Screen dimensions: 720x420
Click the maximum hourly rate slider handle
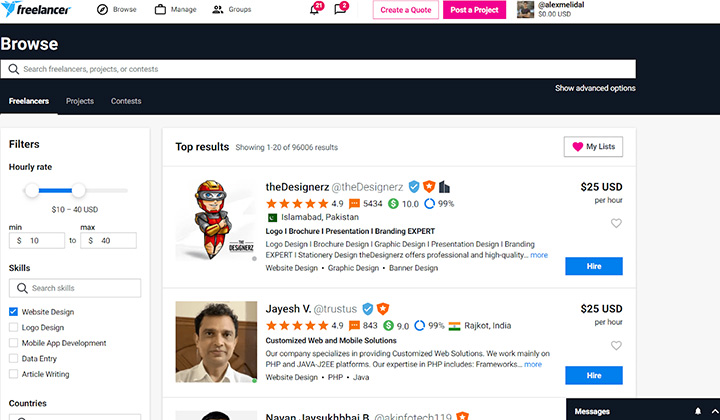(x=79, y=190)
